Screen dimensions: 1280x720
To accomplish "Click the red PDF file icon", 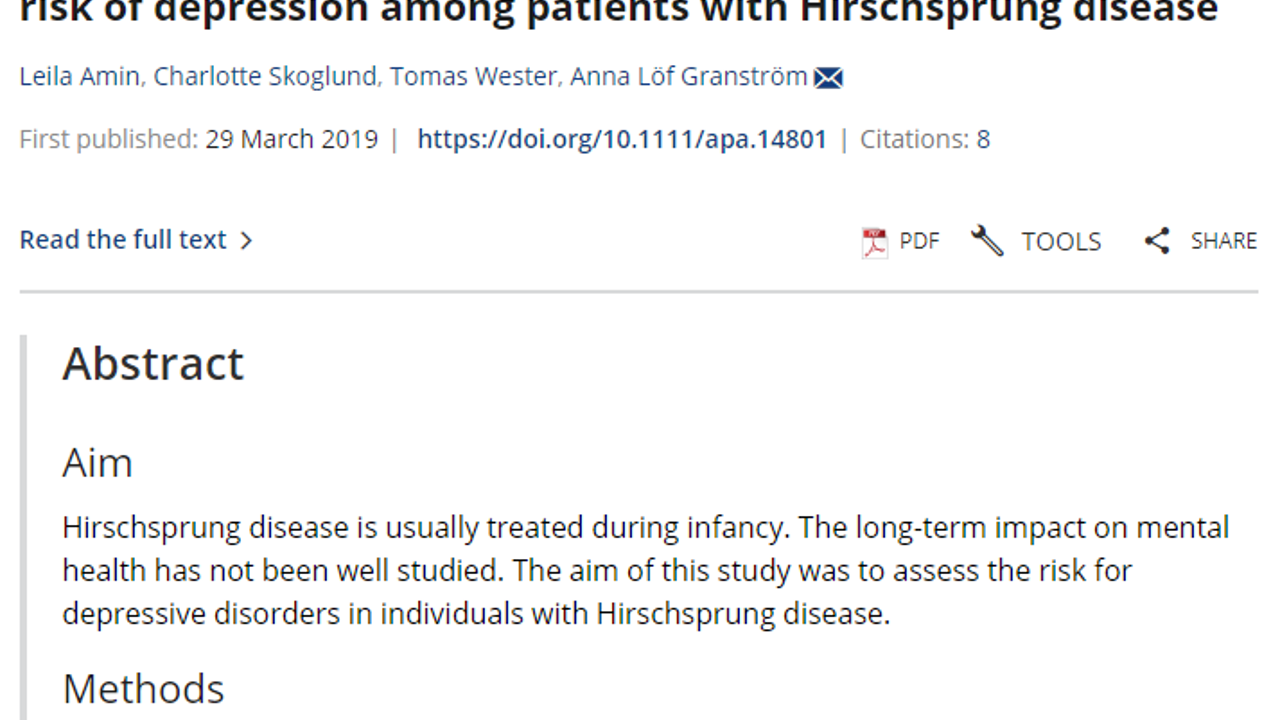I will point(874,241).
